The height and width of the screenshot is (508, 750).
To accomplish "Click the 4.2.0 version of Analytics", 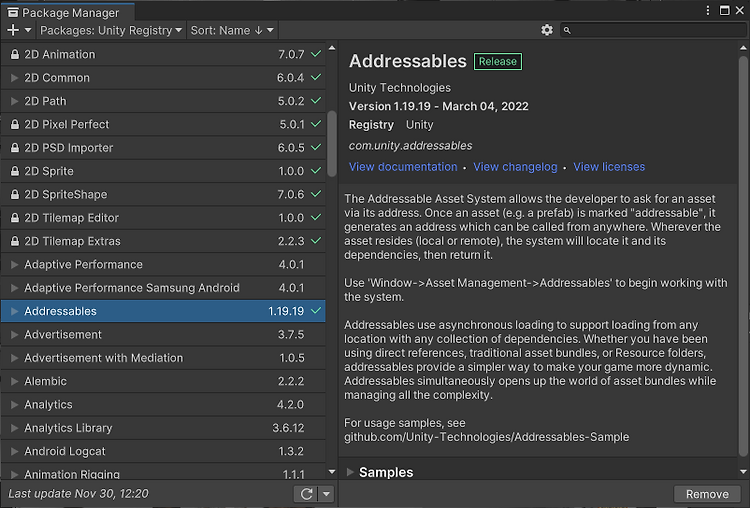I will pos(290,405).
